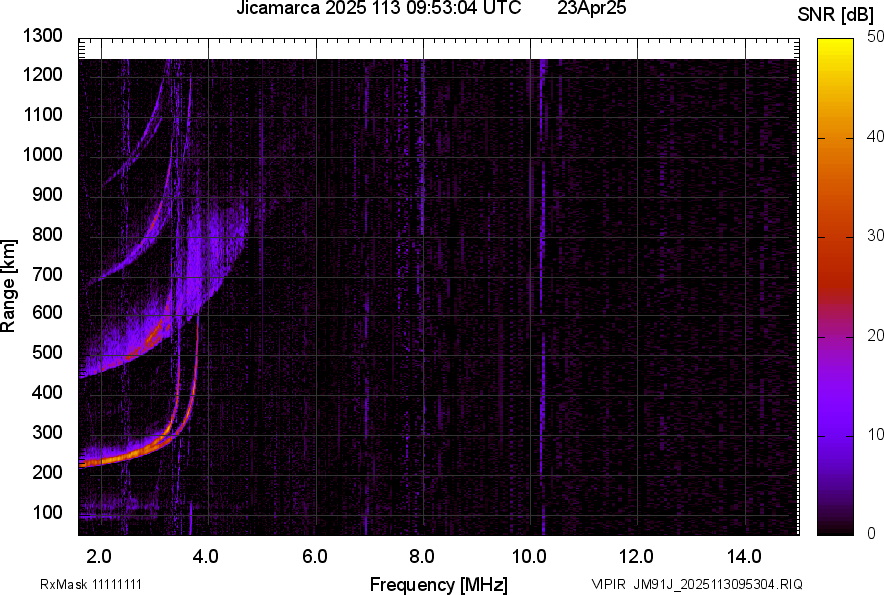
Task: Click the range tick label '600'
Action: [x=47, y=312]
